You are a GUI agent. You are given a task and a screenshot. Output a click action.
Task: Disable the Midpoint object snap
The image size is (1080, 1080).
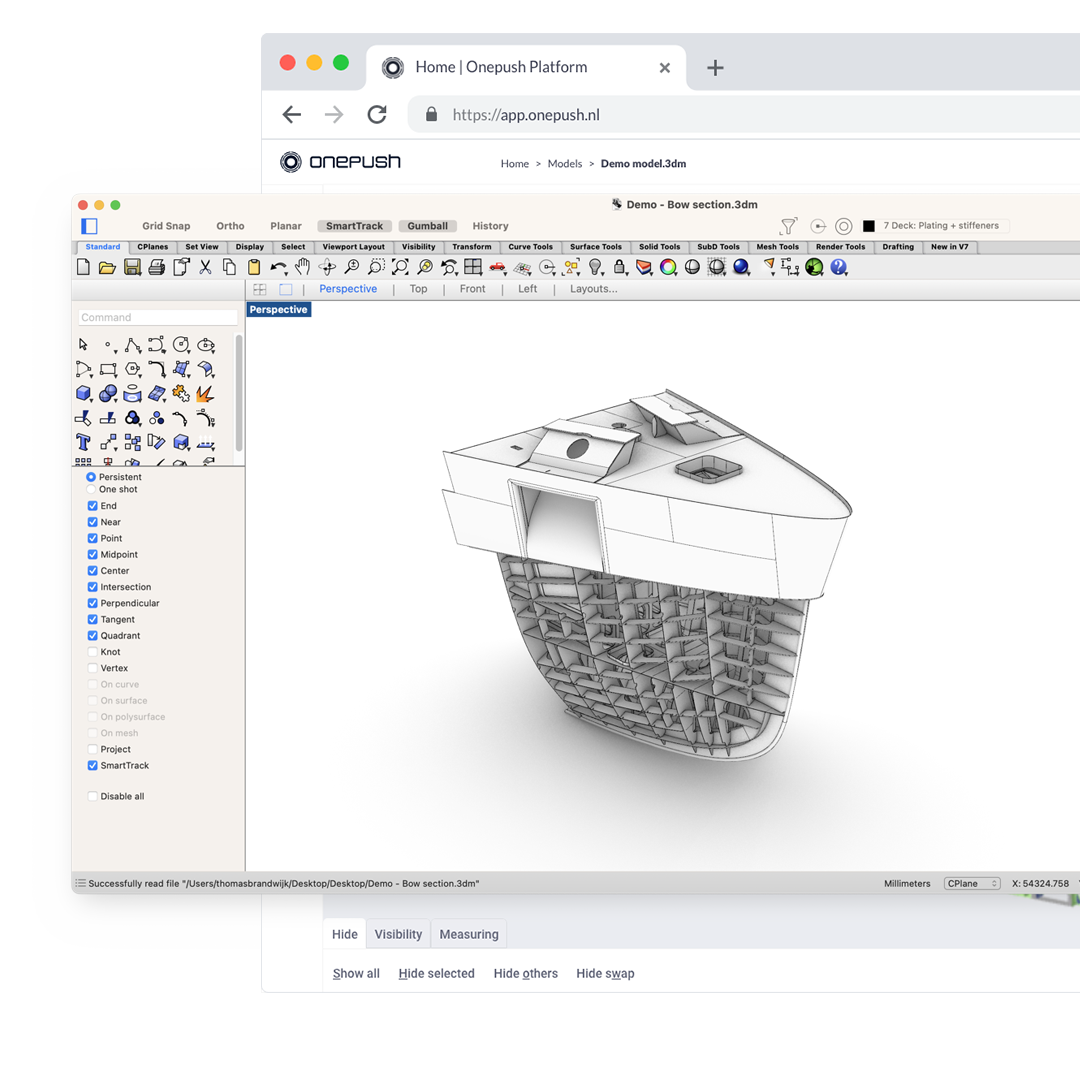(x=91, y=554)
